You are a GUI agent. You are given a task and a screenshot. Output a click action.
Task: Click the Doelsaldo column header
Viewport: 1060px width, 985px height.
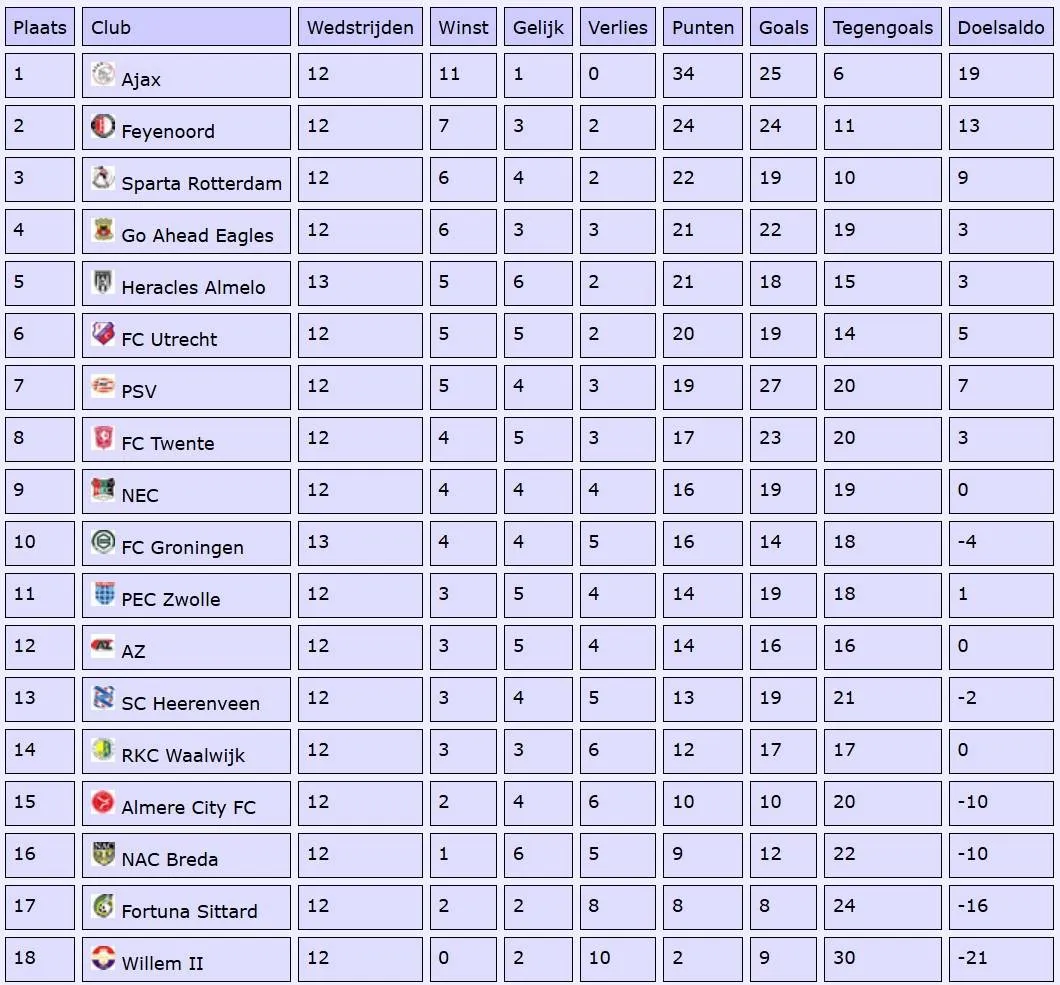(1001, 28)
